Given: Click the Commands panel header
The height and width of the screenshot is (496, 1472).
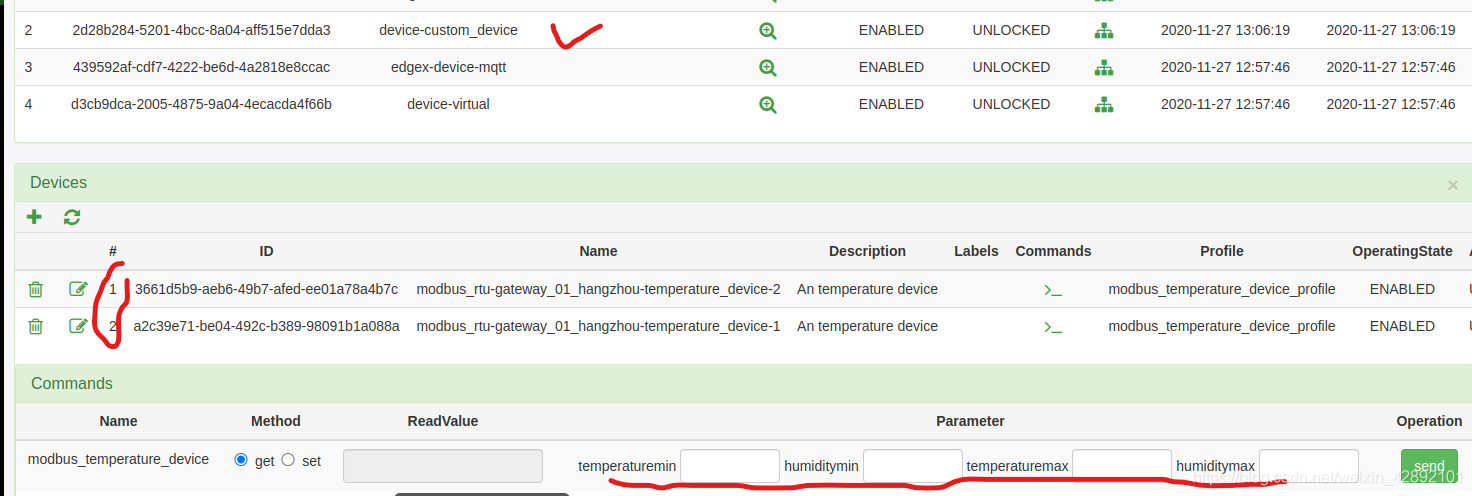Looking at the screenshot, I should coord(743,384).
